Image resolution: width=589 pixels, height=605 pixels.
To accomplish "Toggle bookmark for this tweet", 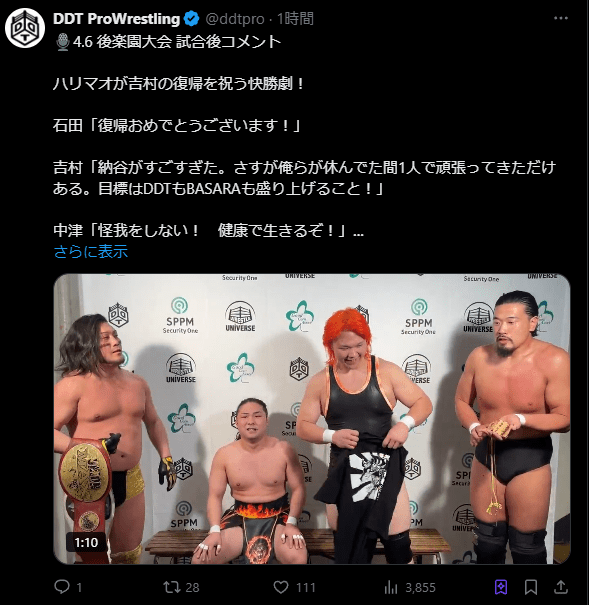I will 531,587.
